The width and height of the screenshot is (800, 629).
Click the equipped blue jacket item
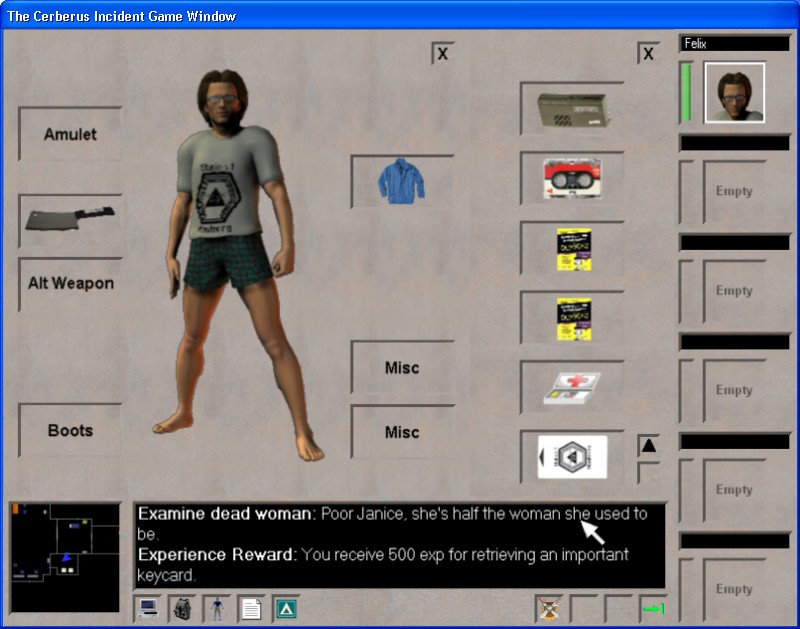coord(402,182)
